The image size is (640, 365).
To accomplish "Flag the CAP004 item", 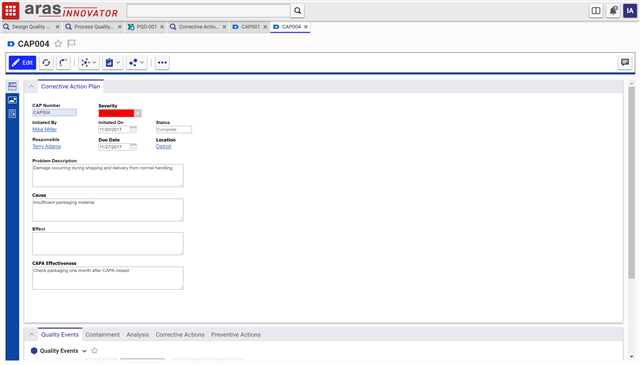I will coord(71,43).
